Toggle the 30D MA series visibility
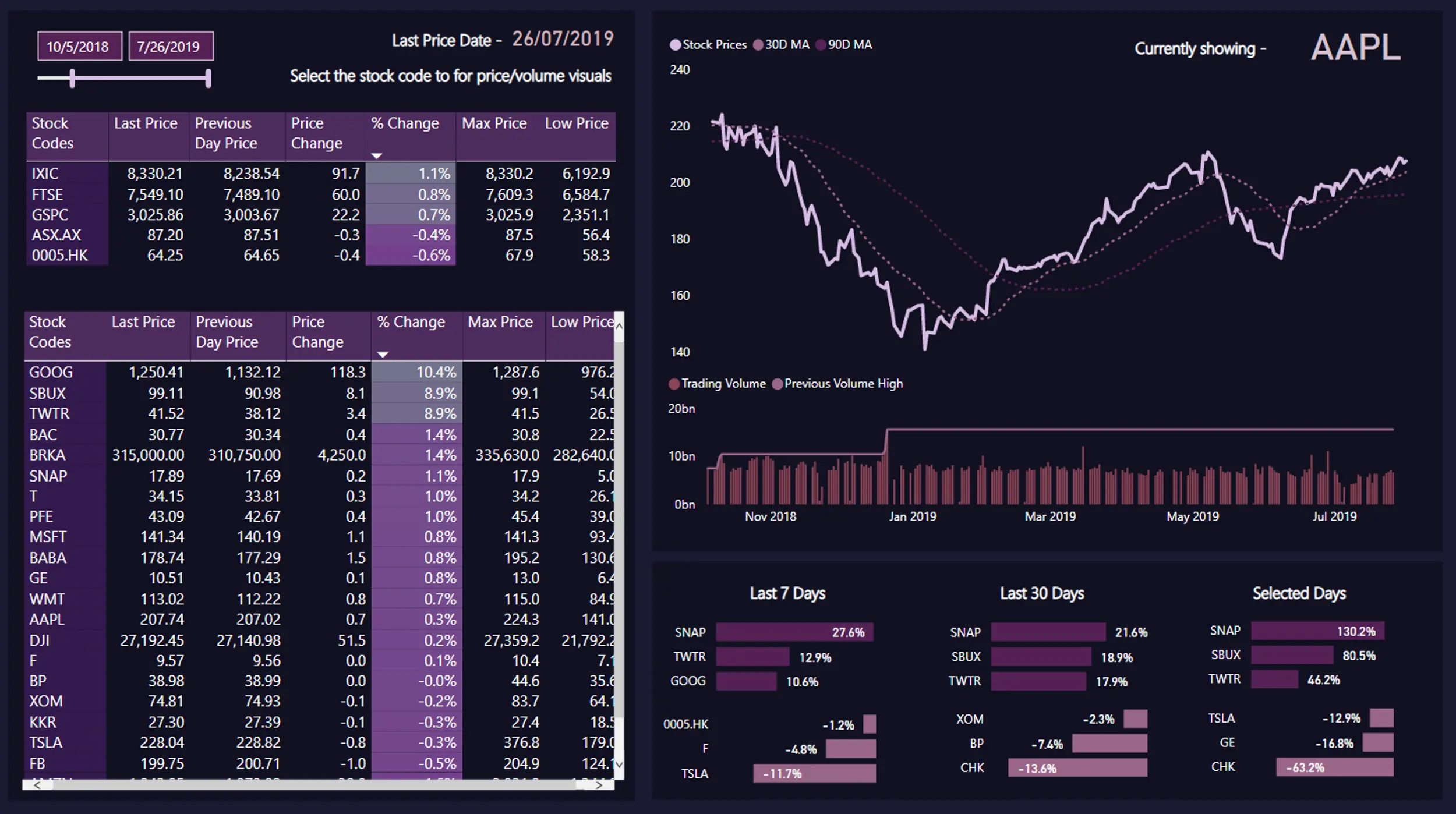The width and height of the screenshot is (1456, 814). pos(758,44)
